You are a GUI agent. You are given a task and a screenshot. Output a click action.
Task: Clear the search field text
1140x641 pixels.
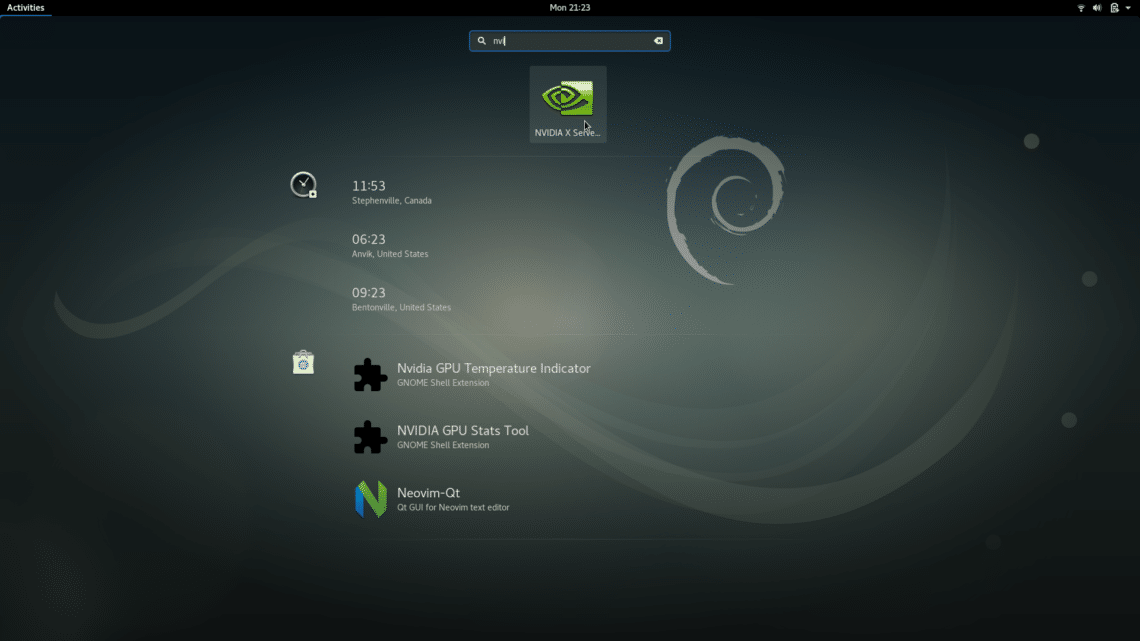click(x=659, y=41)
